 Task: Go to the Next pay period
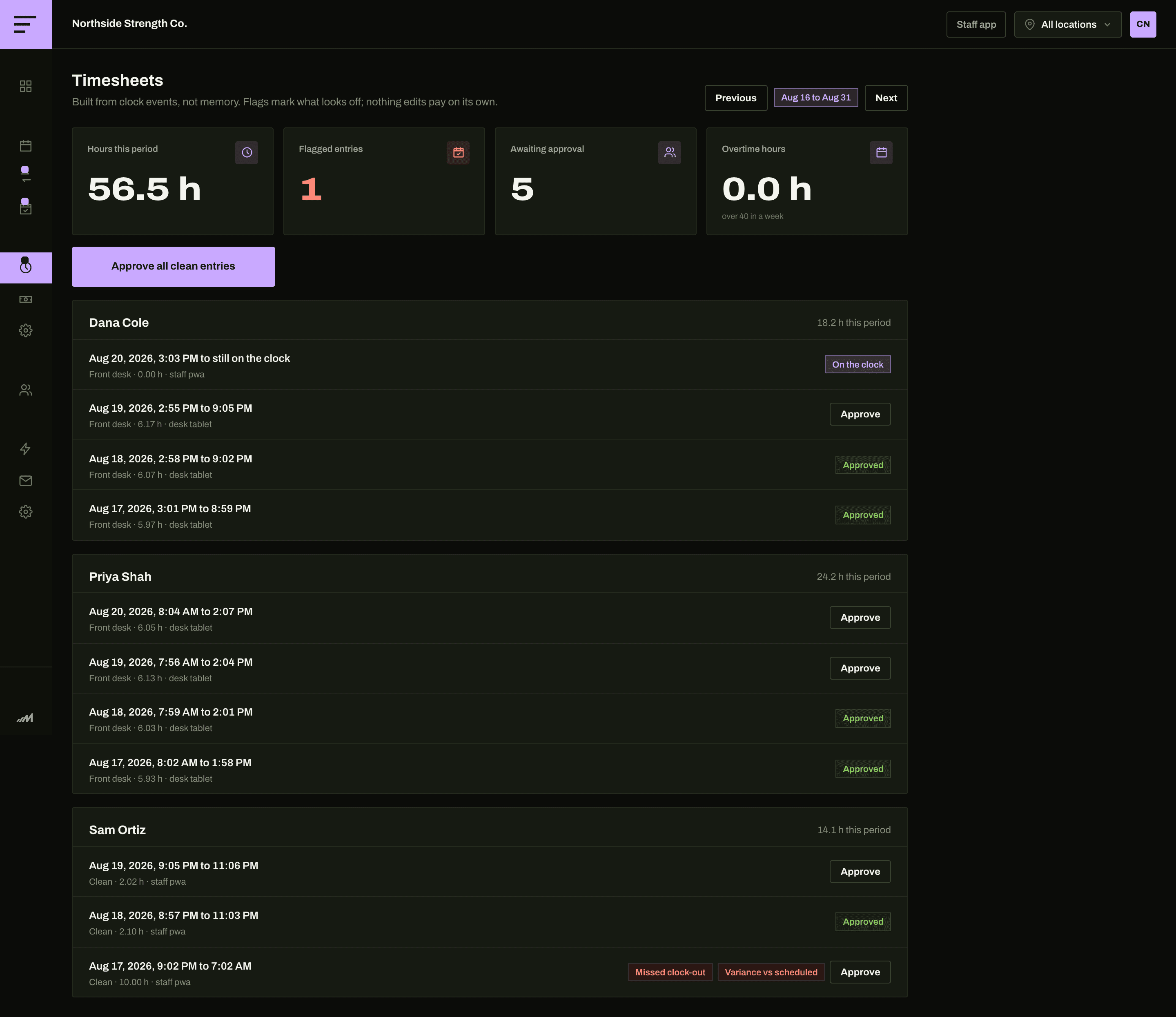tap(886, 98)
